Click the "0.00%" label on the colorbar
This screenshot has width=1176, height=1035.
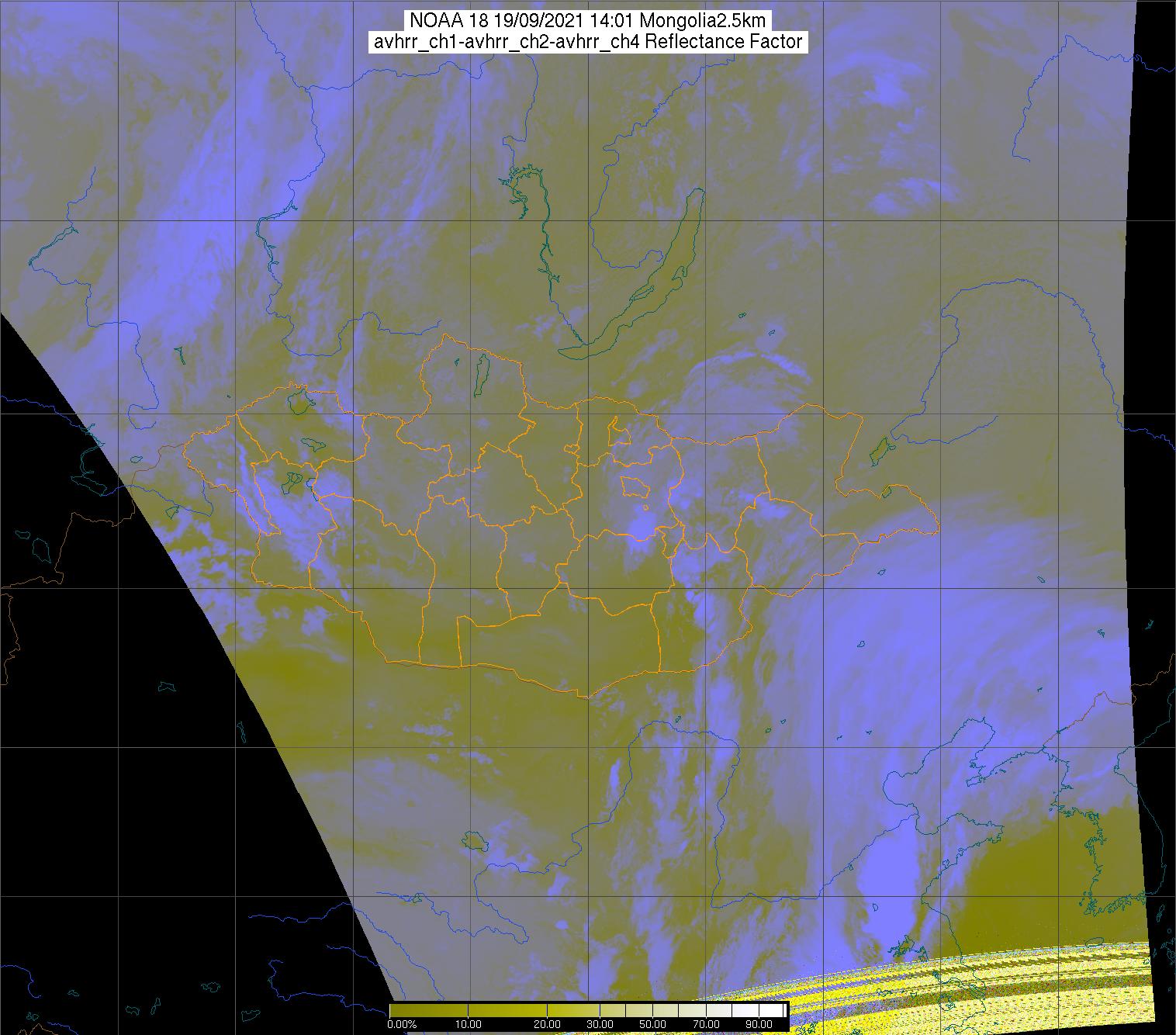pyautogui.click(x=402, y=1024)
